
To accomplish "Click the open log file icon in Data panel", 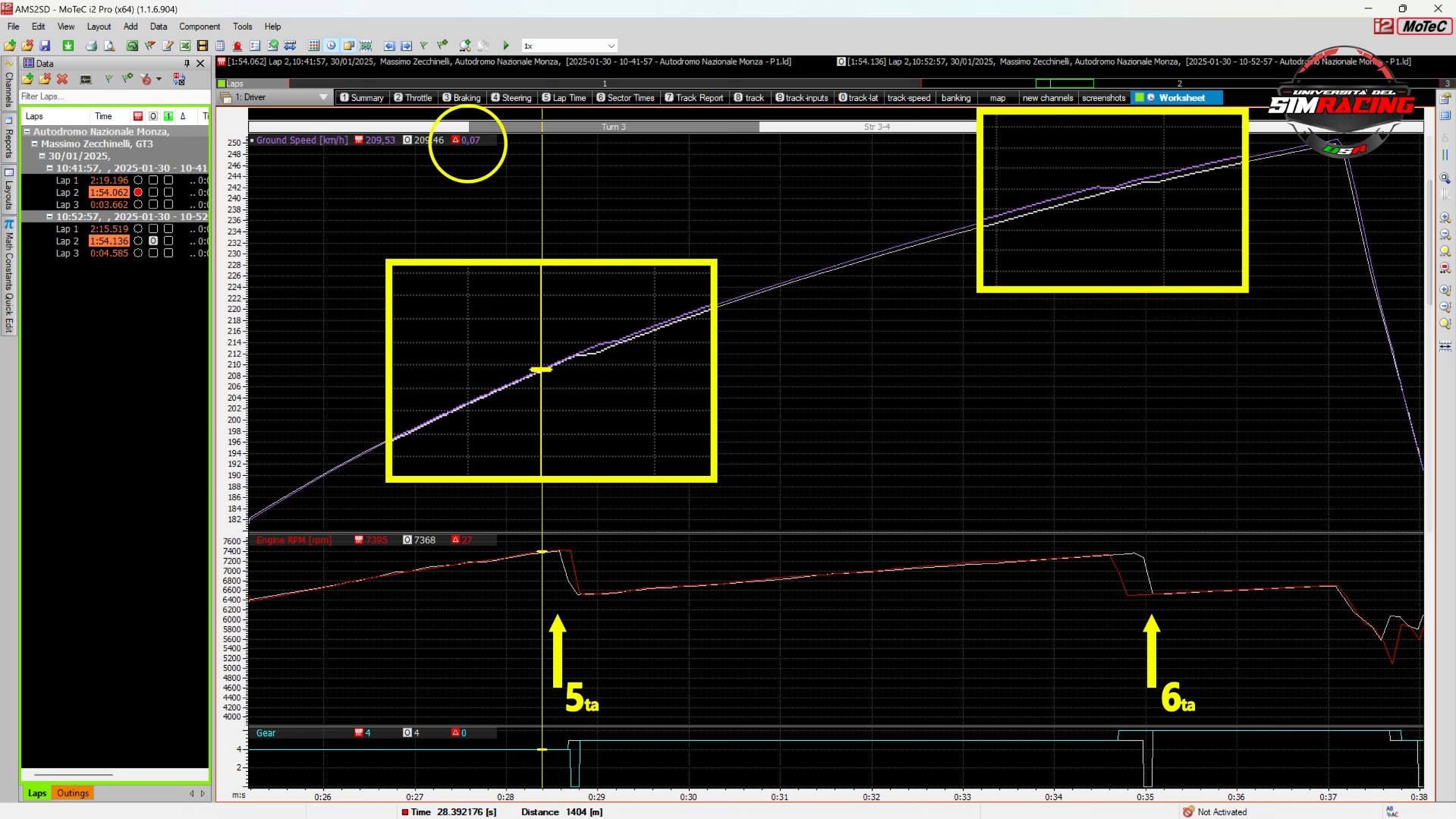I will point(28,79).
